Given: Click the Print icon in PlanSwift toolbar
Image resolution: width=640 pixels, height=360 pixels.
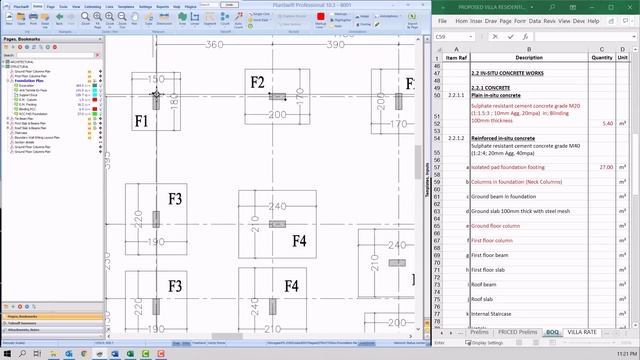Looking at the screenshot, I should [33, 17].
